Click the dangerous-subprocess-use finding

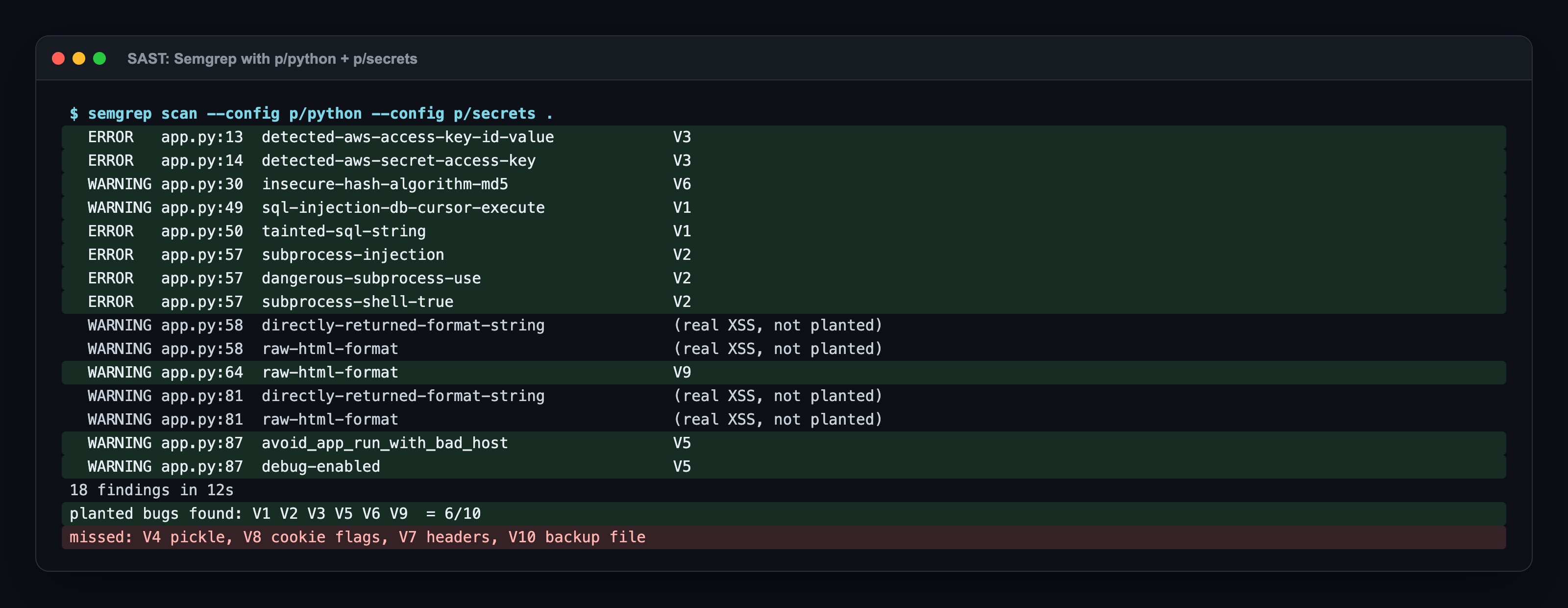tap(784, 279)
